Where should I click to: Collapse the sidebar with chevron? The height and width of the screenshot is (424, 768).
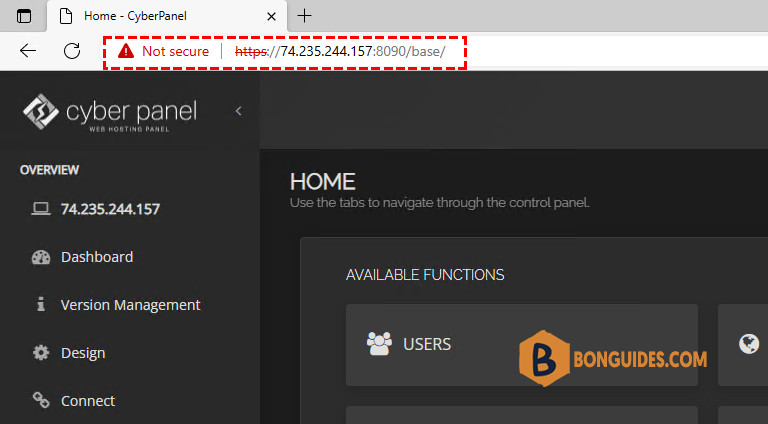(x=239, y=111)
